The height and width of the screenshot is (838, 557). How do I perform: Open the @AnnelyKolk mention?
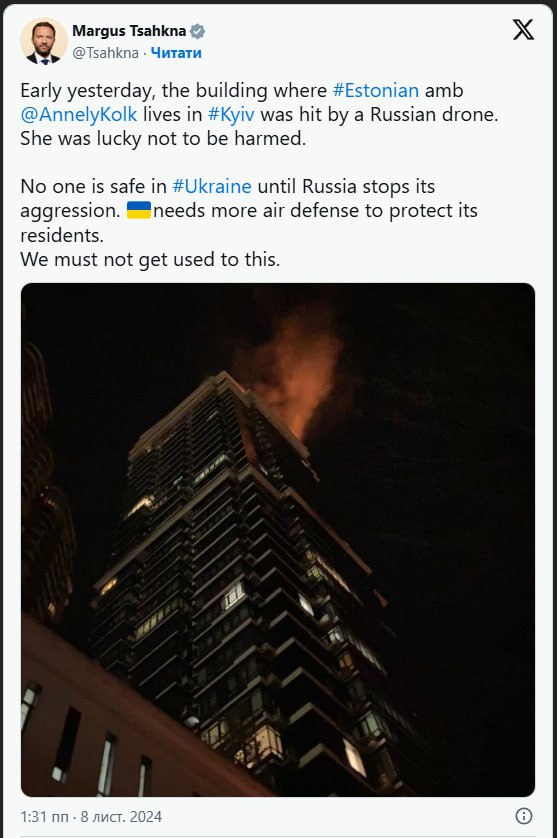pos(79,114)
